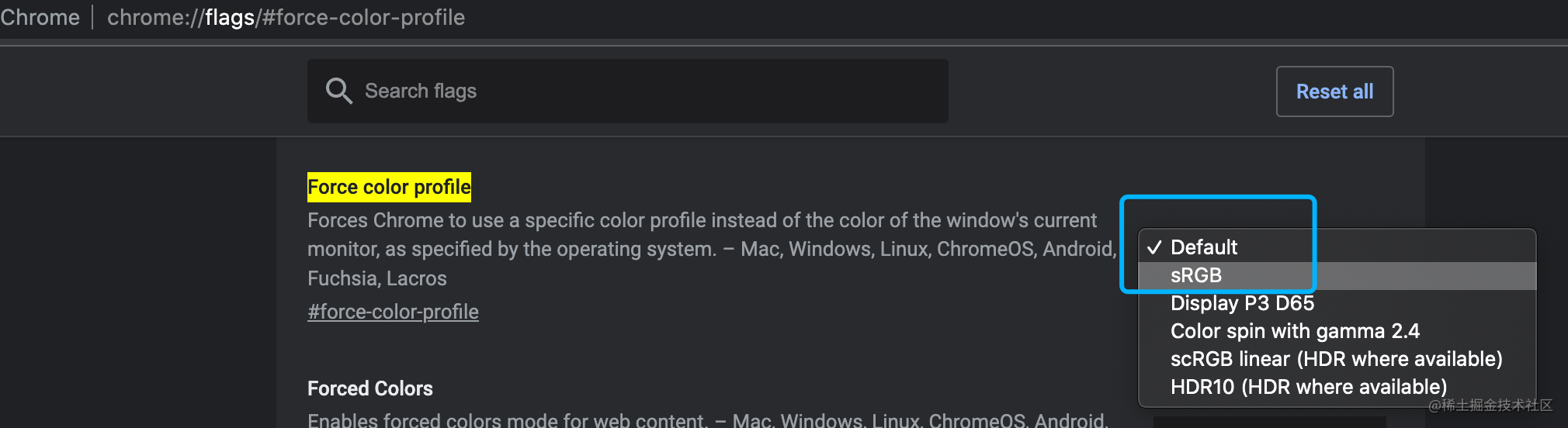Select the checked Default option
The width and height of the screenshot is (1568, 428).
click(1337, 247)
